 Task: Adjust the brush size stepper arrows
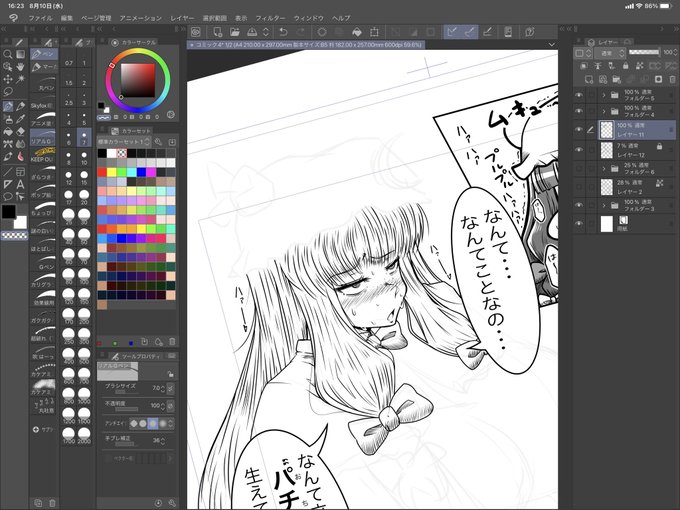pos(163,389)
